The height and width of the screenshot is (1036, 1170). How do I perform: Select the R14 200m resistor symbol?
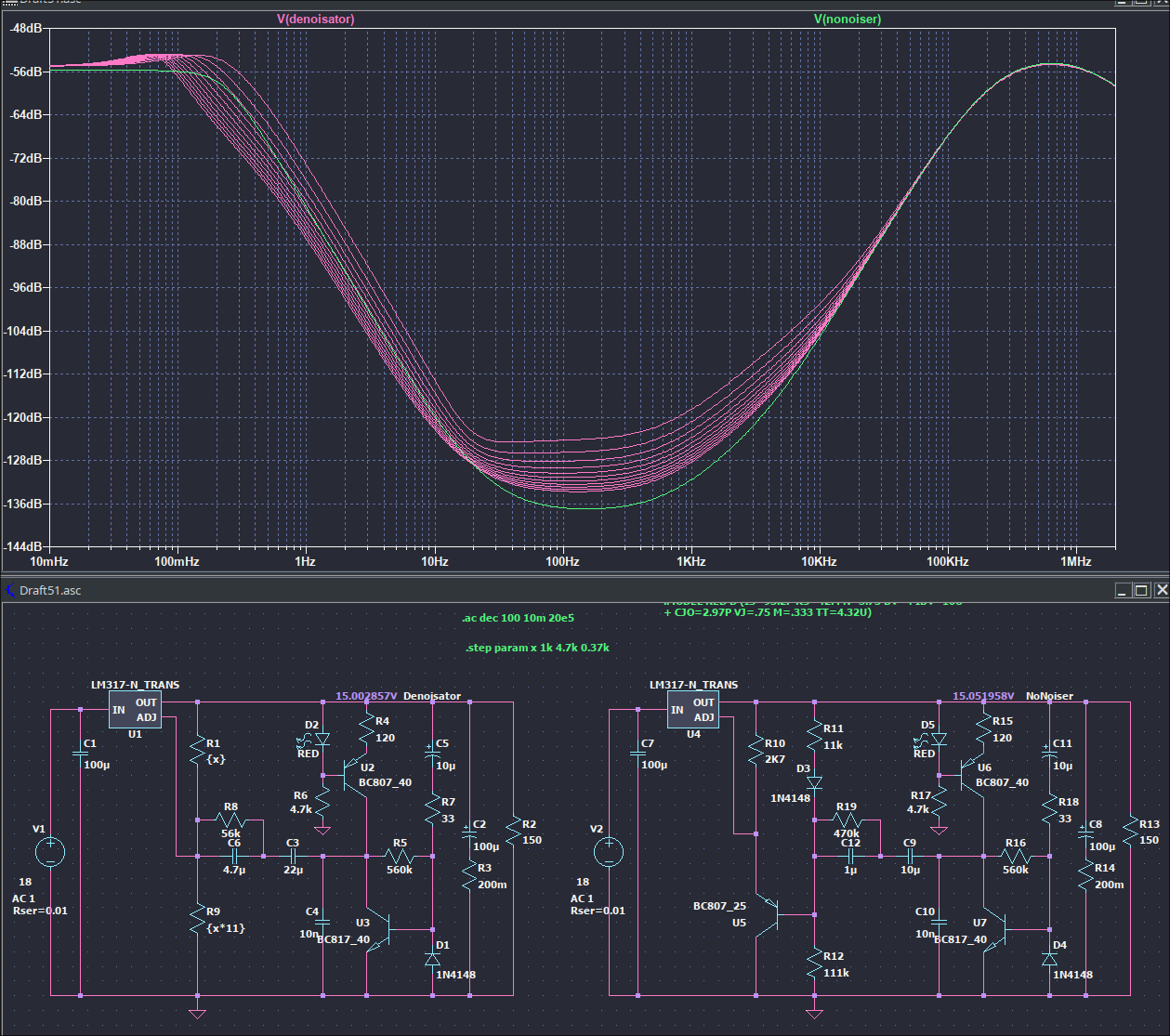1085,875
